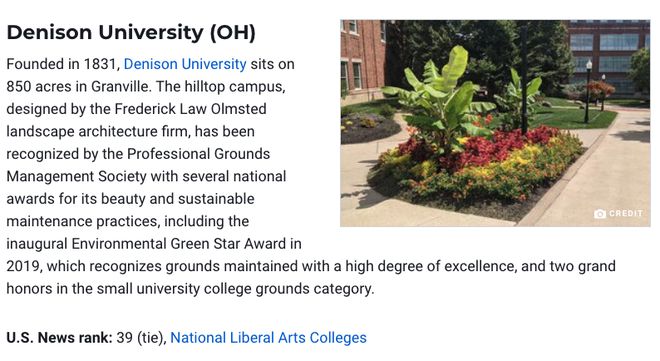Show the photo CREDIT label
The height and width of the screenshot is (361, 660).
tap(626, 214)
